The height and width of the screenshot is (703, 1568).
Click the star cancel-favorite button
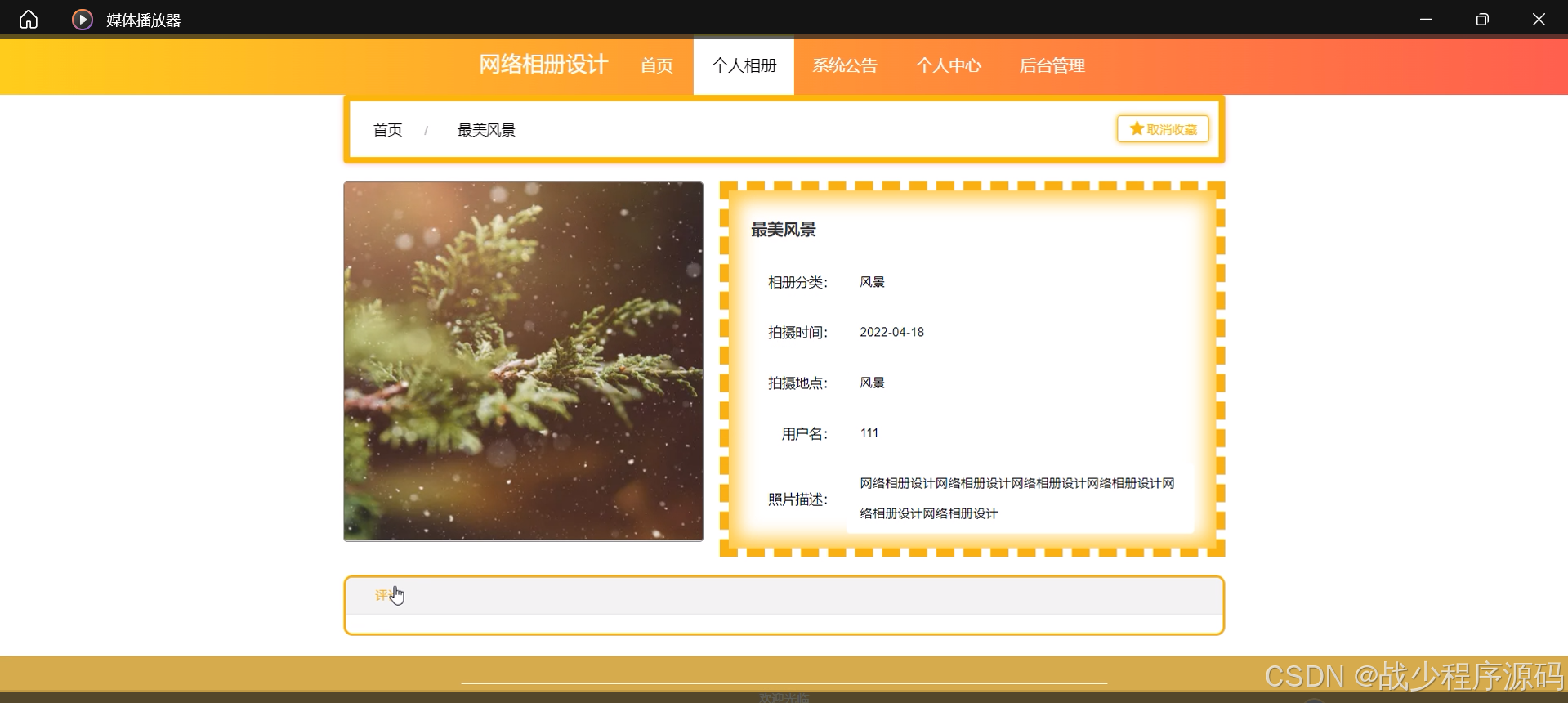(x=1163, y=129)
